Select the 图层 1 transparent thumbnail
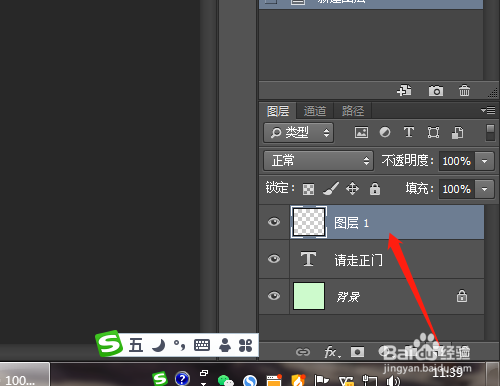The height and width of the screenshot is (386, 500). [309, 222]
